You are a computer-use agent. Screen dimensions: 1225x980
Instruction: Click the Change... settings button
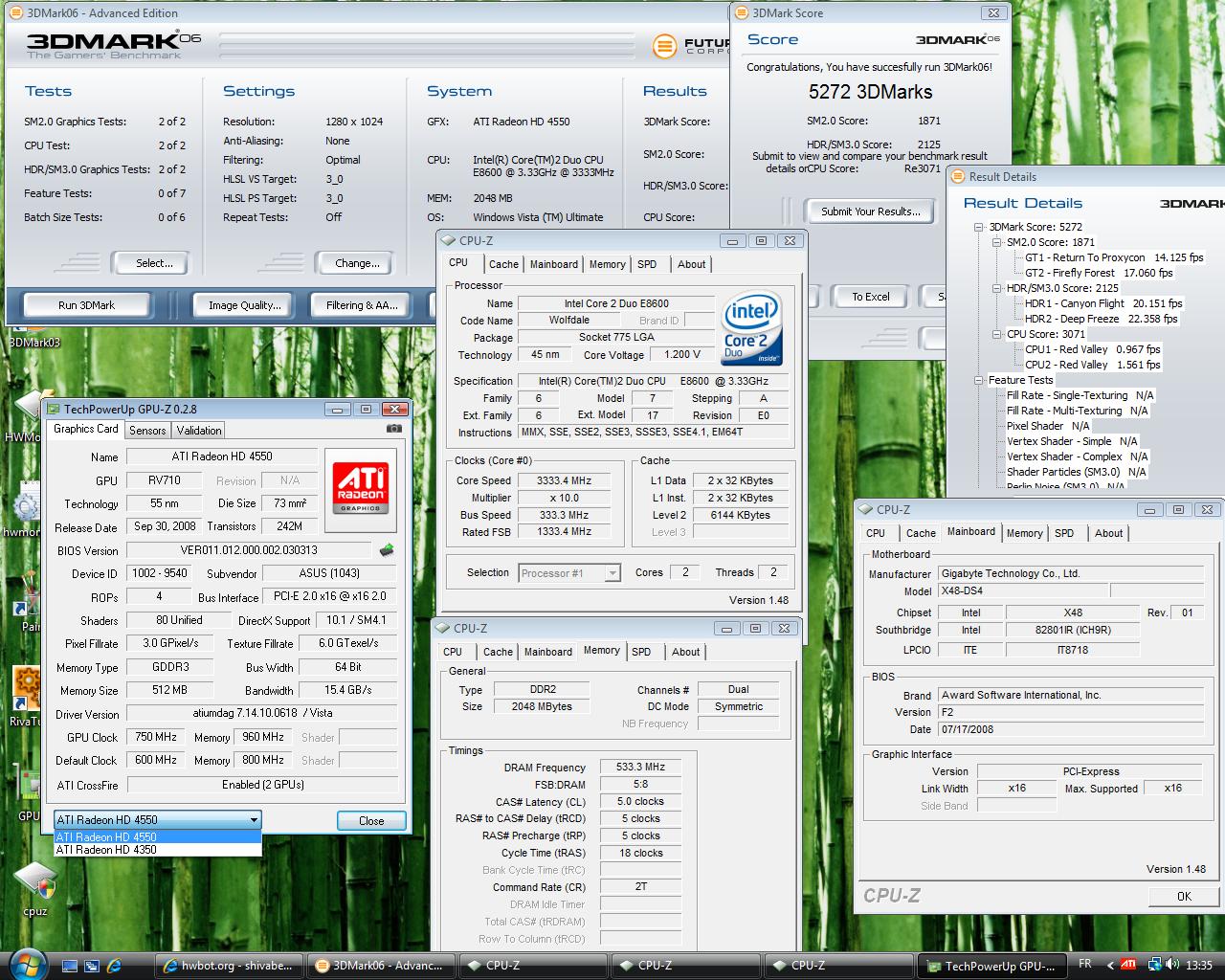pyautogui.click(x=357, y=263)
